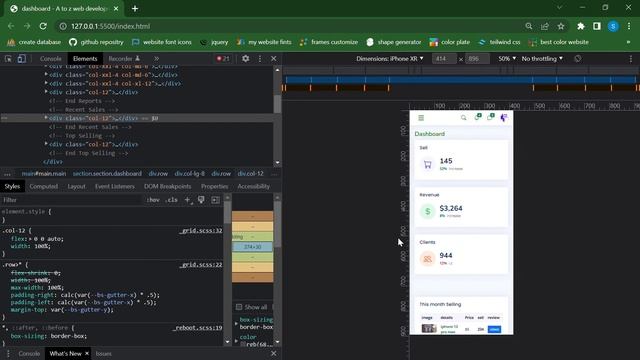Toggle the .cls class editor

[x=172, y=200]
